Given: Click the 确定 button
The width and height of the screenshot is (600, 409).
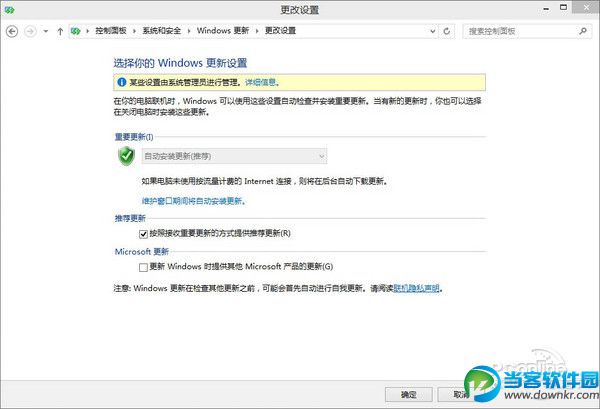Looking at the screenshot, I should coord(409,394).
